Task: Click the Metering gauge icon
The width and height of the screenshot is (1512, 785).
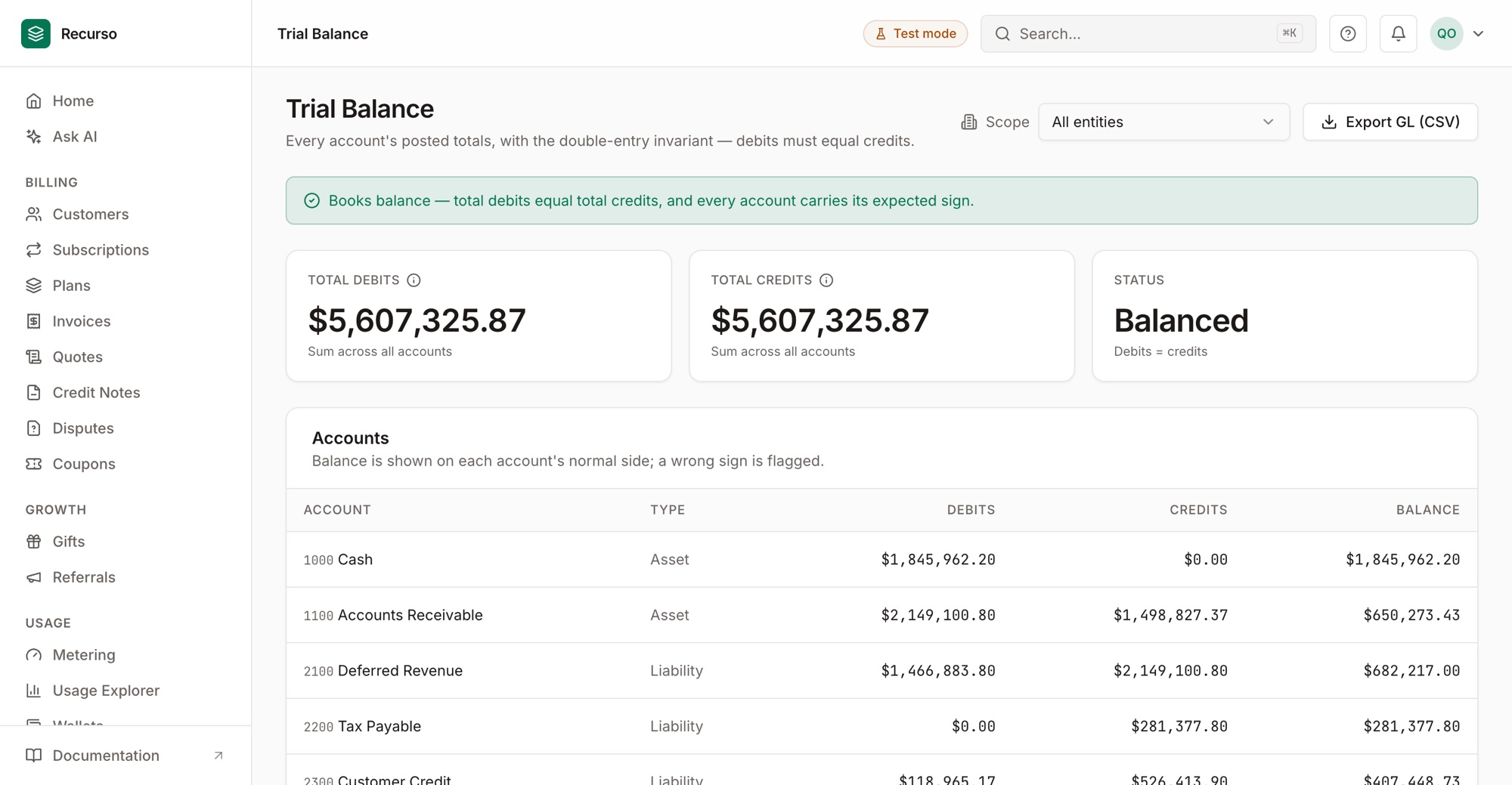Action: click(x=33, y=655)
